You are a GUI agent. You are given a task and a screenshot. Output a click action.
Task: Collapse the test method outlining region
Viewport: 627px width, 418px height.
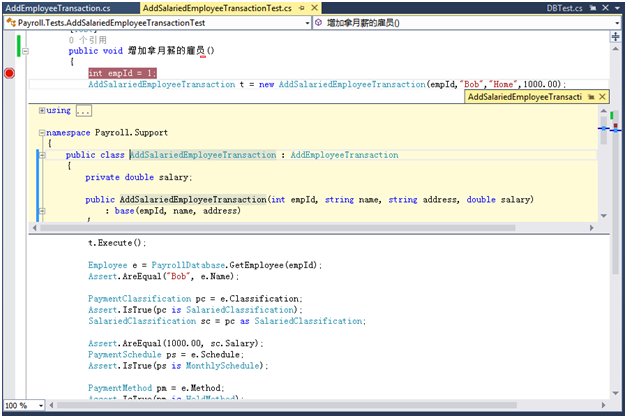click(x=24, y=50)
